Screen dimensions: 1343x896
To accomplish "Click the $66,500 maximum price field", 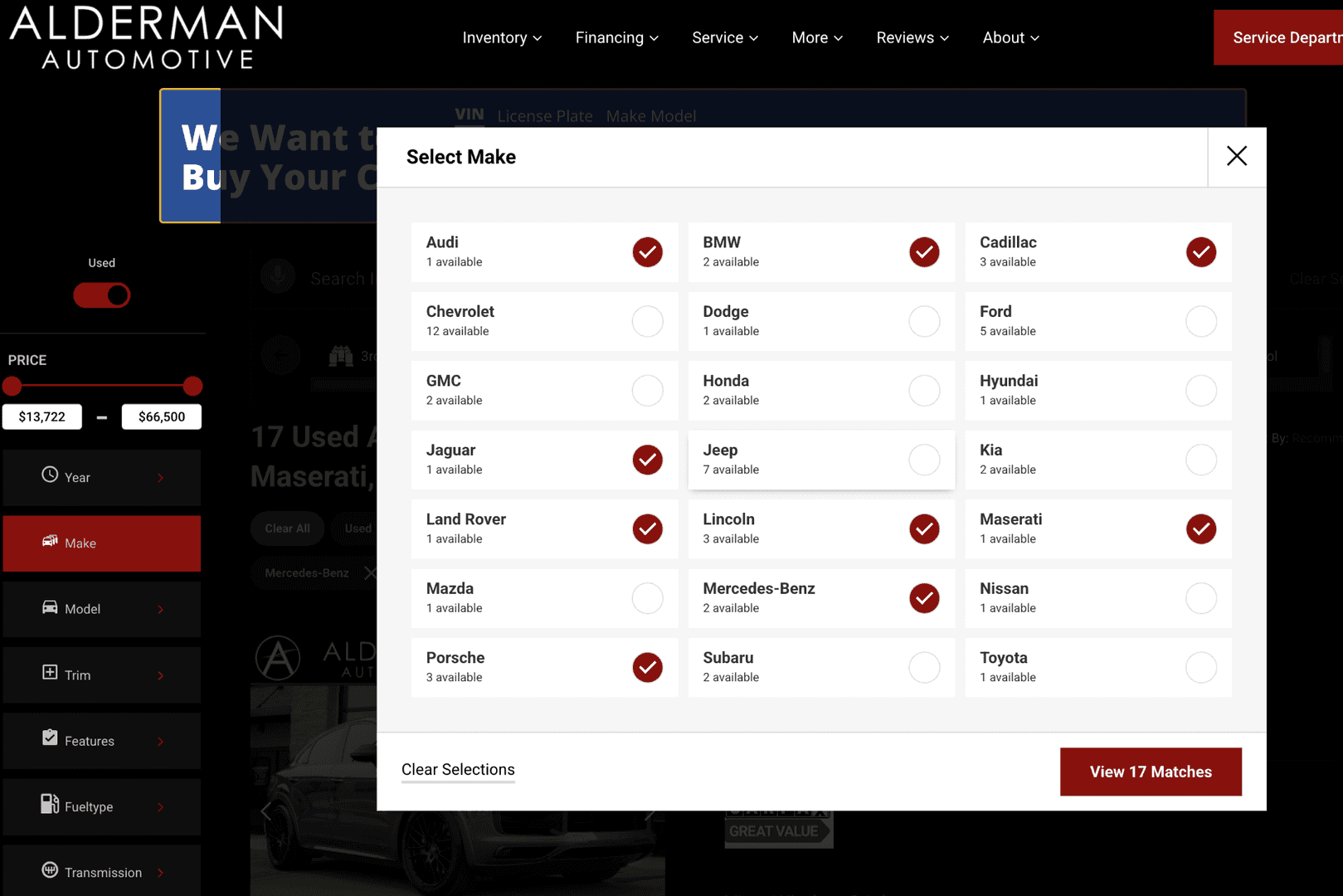I will (162, 416).
